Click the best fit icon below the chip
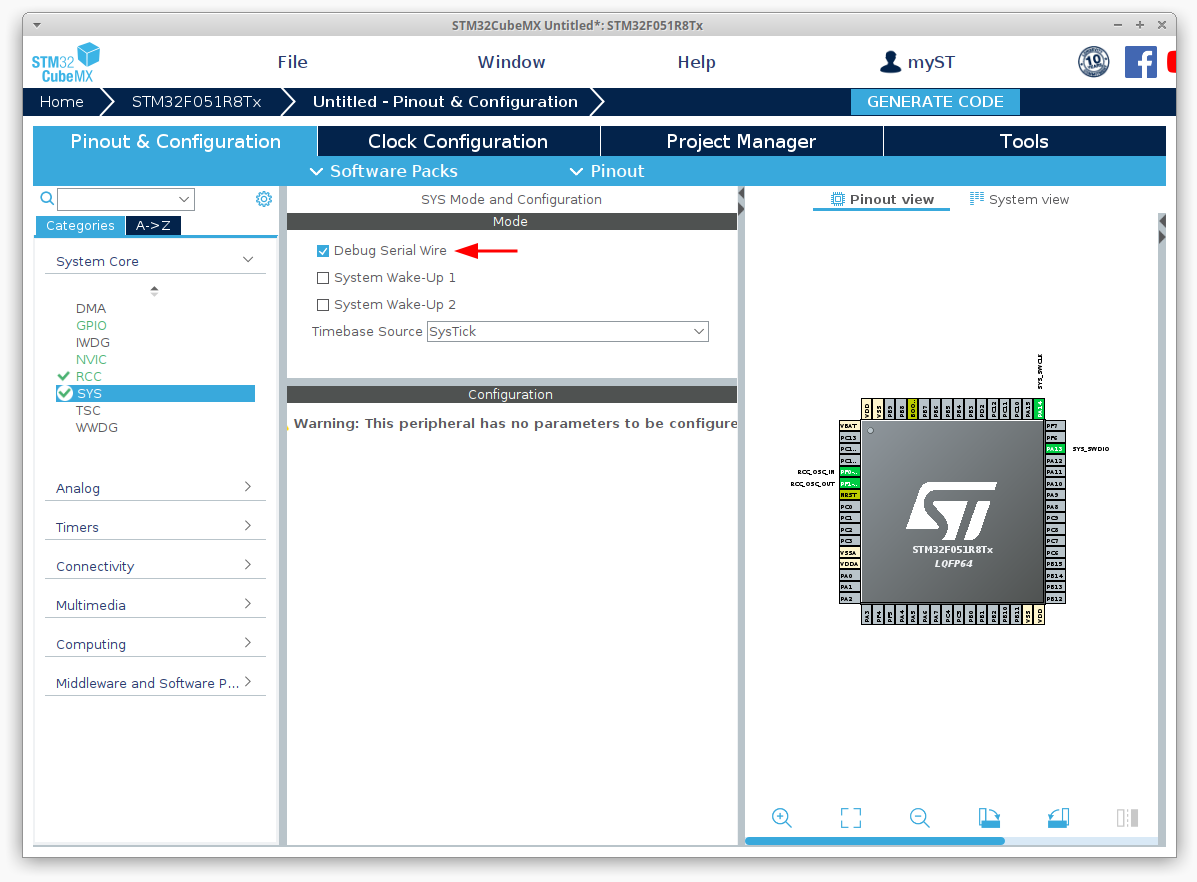The height and width of the screenshot is (882, 1197). click(850, 818)
